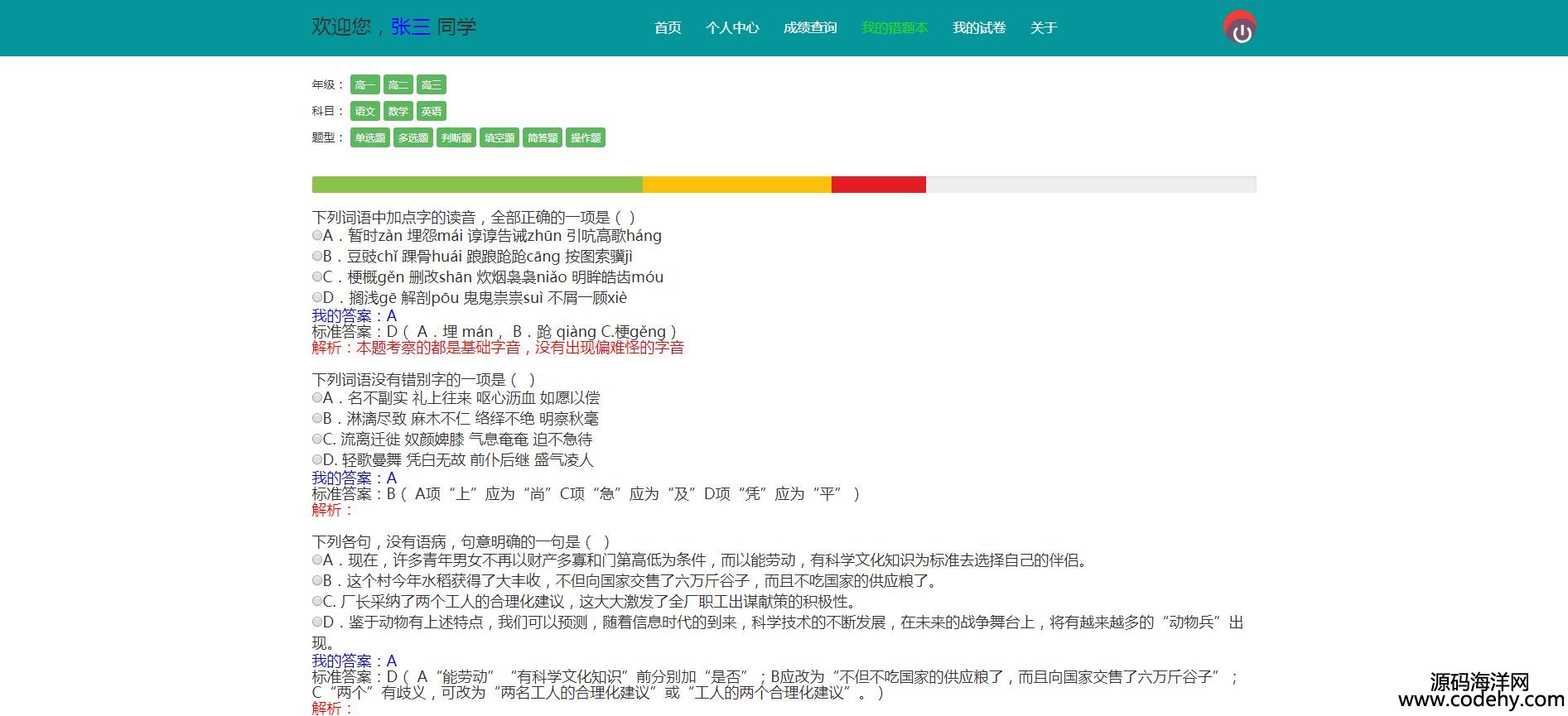Open 首页 in the top navigation

point(667,28)
